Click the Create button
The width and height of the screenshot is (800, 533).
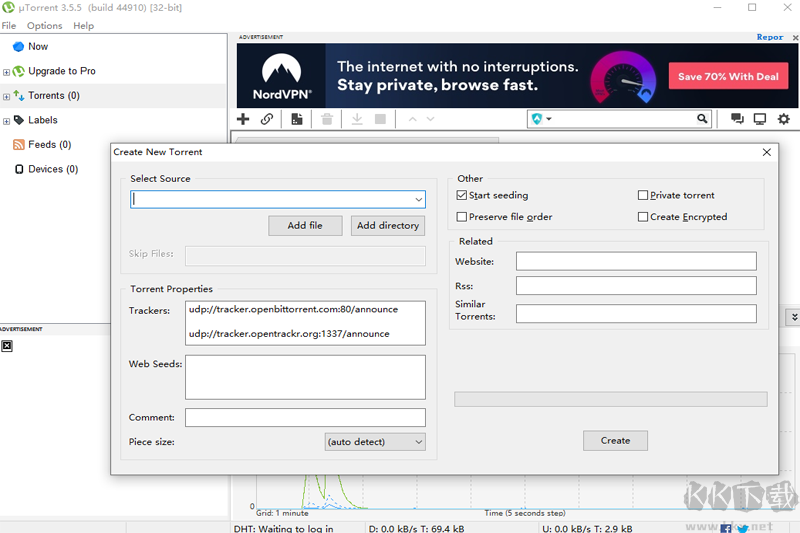[615, 441]
